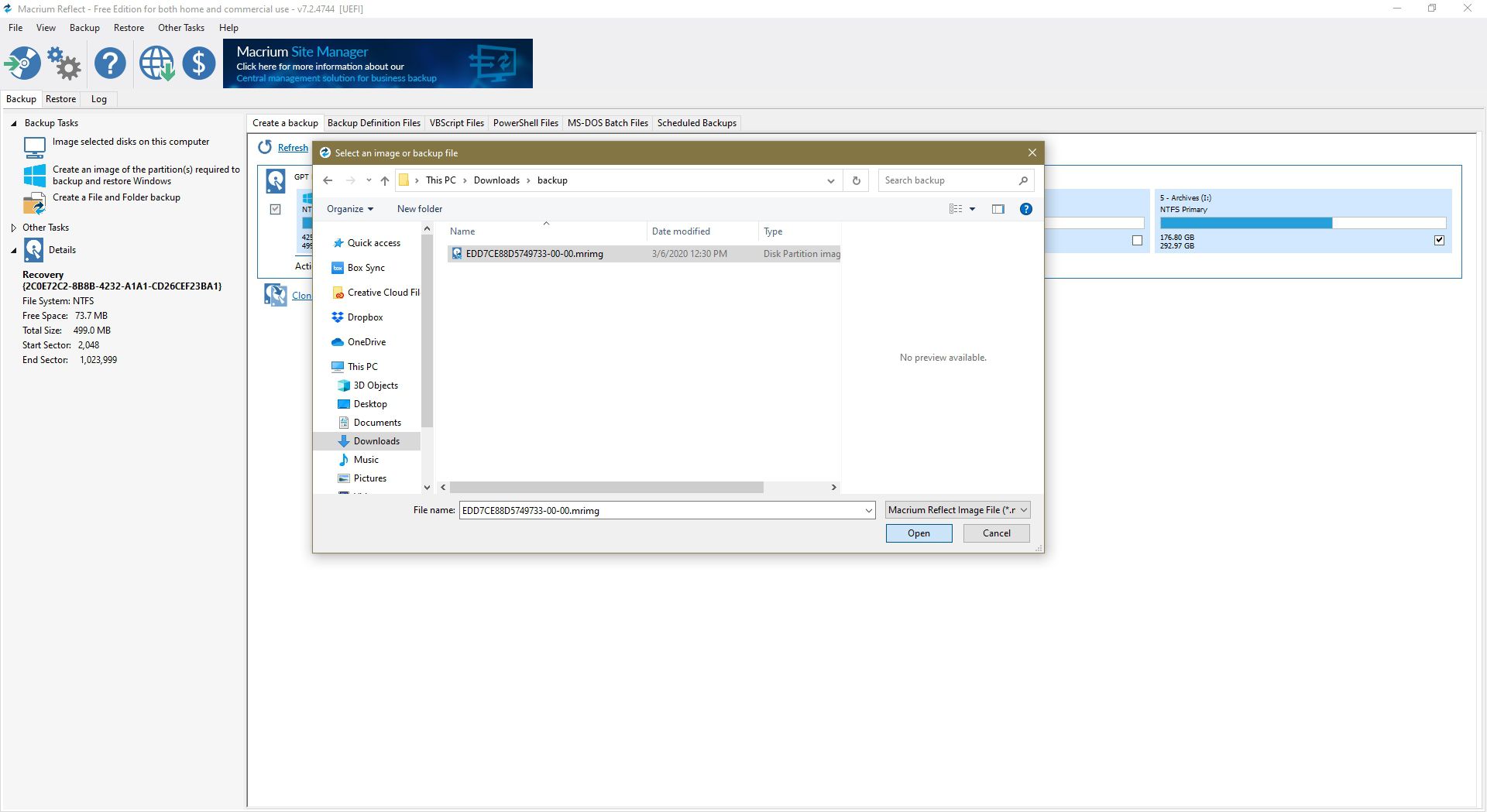Change view layout icon in file dialog
The width and height of the screenshot is (1487, 812).
[956, 209]
